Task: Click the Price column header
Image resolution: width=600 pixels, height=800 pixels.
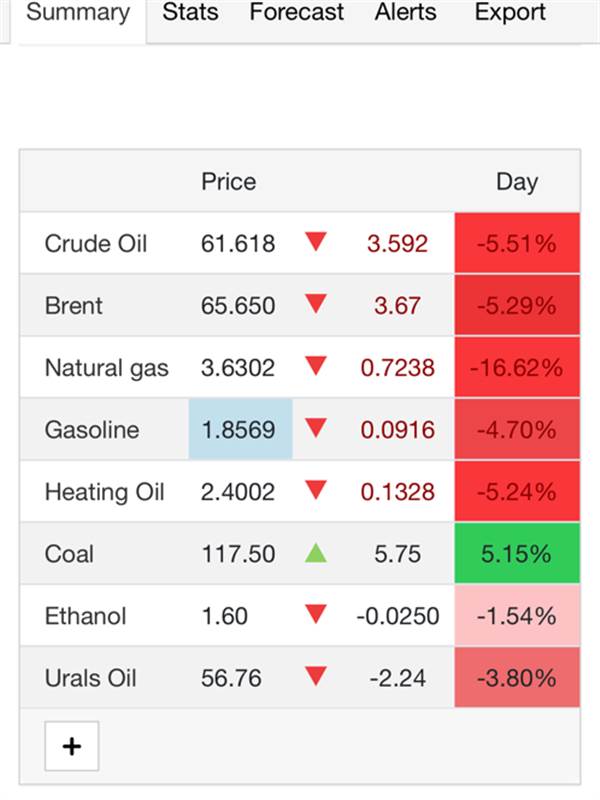Action: tap(229, 182)
